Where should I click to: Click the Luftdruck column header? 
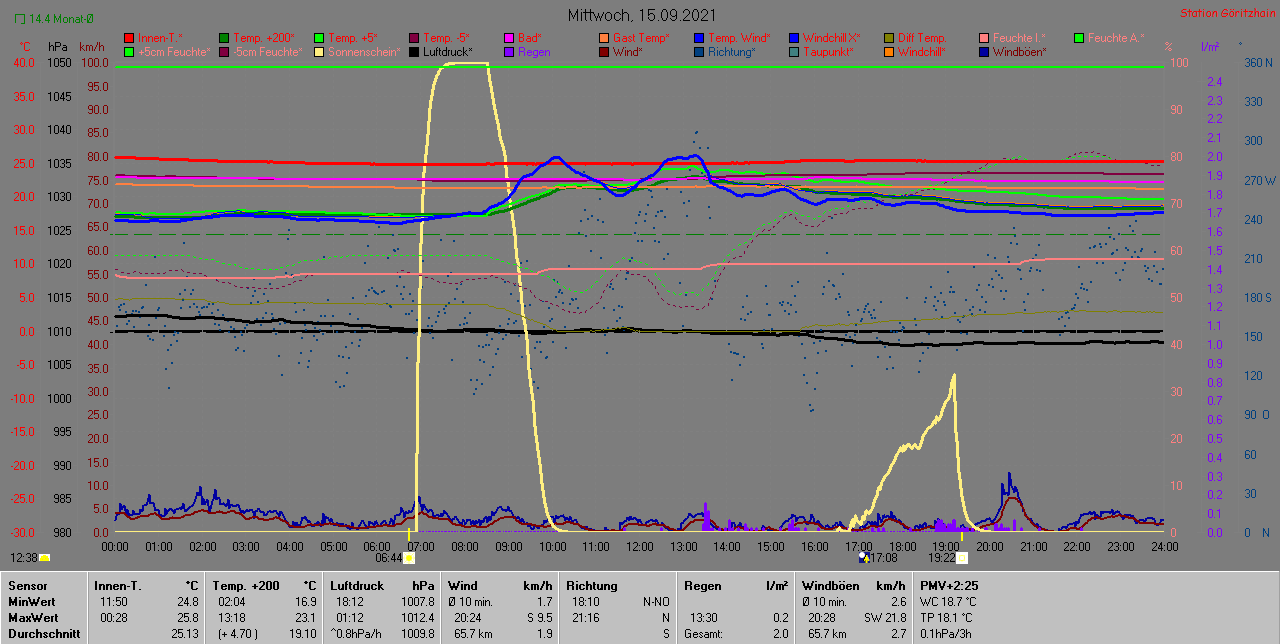coord(359,586)
